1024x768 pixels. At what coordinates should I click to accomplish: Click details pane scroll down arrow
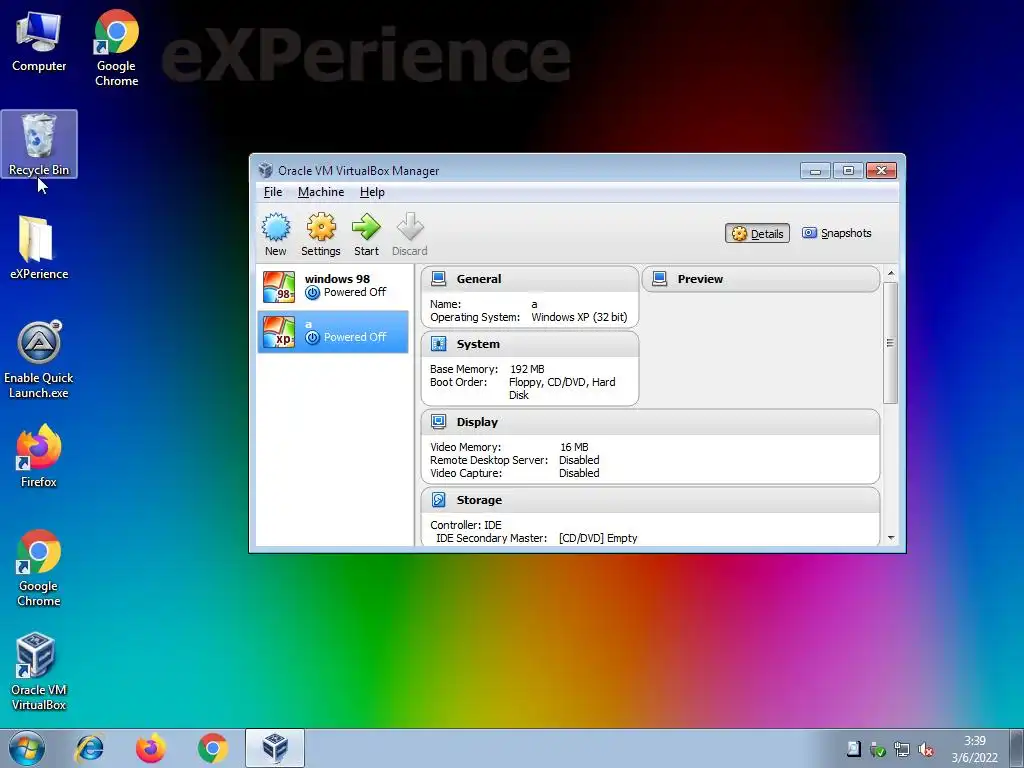click(x=891, y=538)
